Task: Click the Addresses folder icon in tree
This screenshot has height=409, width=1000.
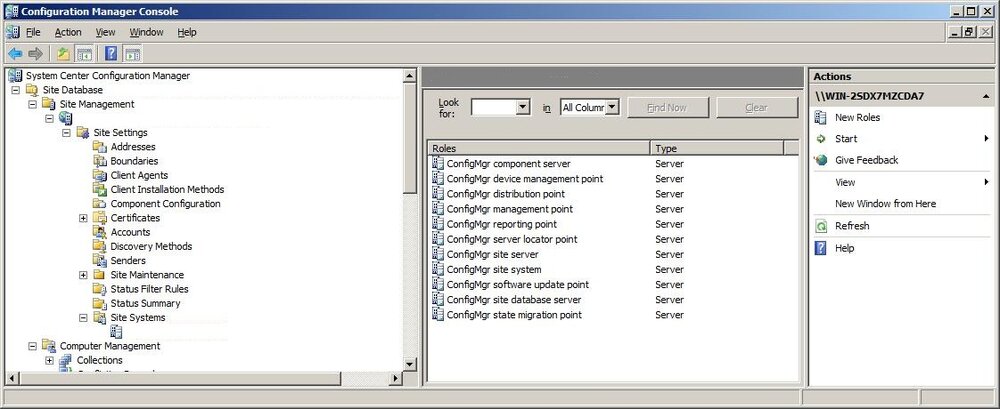Action: [x=99, y=147]
